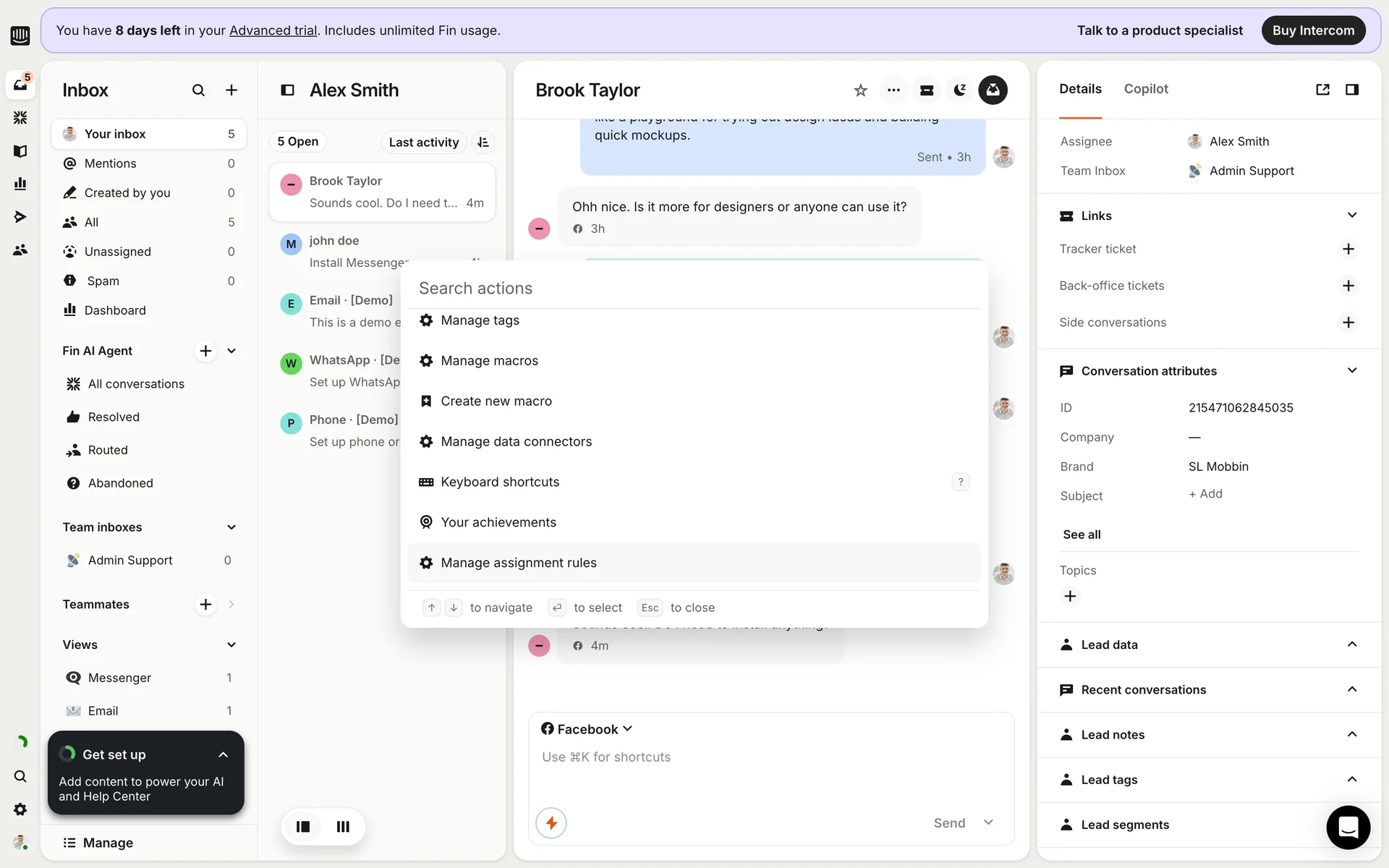Click the lightning bolt macro icon
Viewport: 1389px width, 868px height.
(551, 823)
